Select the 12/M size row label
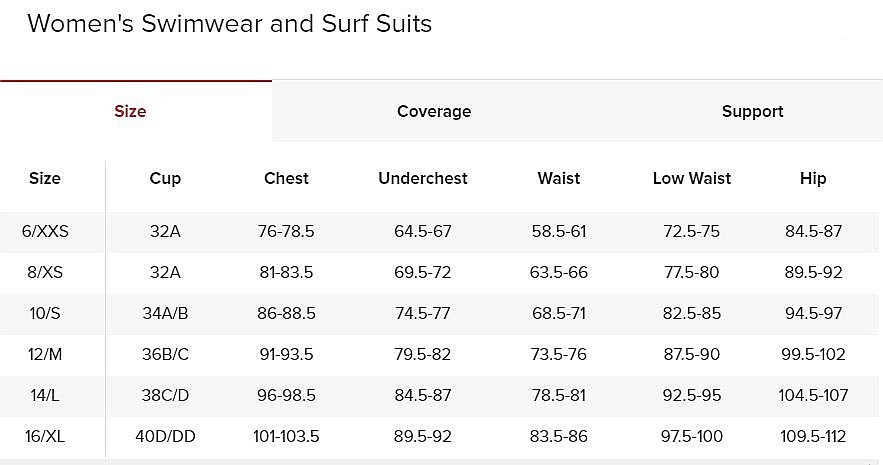 [x=45, y=354]
